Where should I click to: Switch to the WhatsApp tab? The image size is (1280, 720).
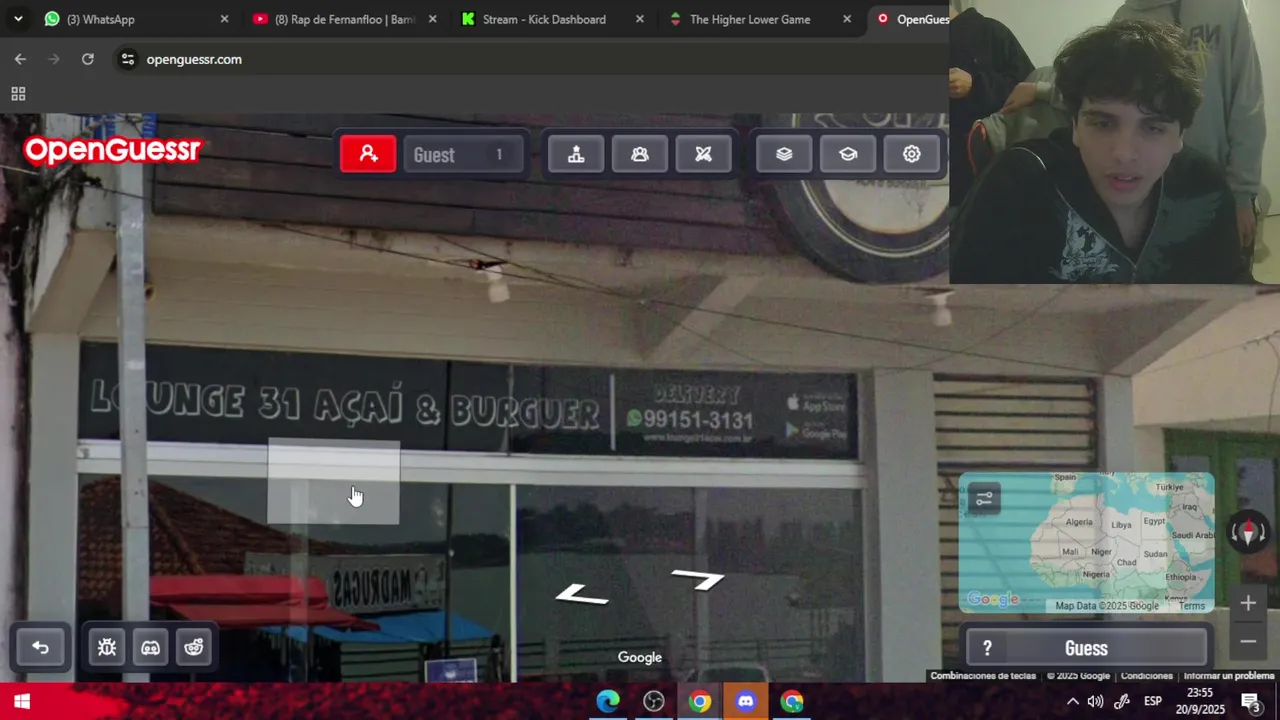tap(137, 19)
